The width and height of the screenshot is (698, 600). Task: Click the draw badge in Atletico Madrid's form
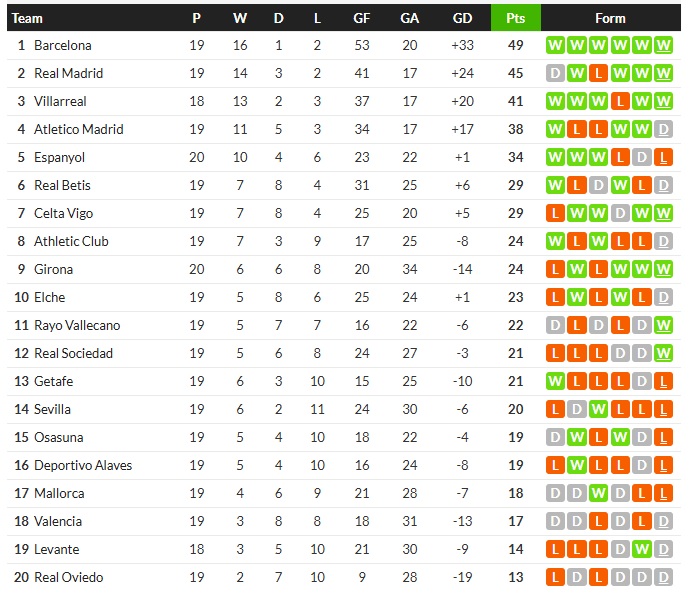(x=664, y=129)
